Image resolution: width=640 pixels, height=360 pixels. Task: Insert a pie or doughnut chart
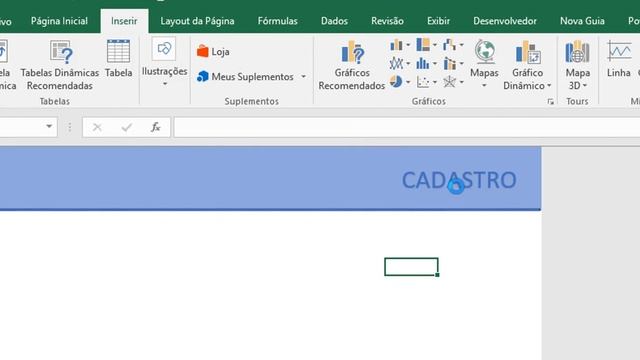click(x=396, y=82)
